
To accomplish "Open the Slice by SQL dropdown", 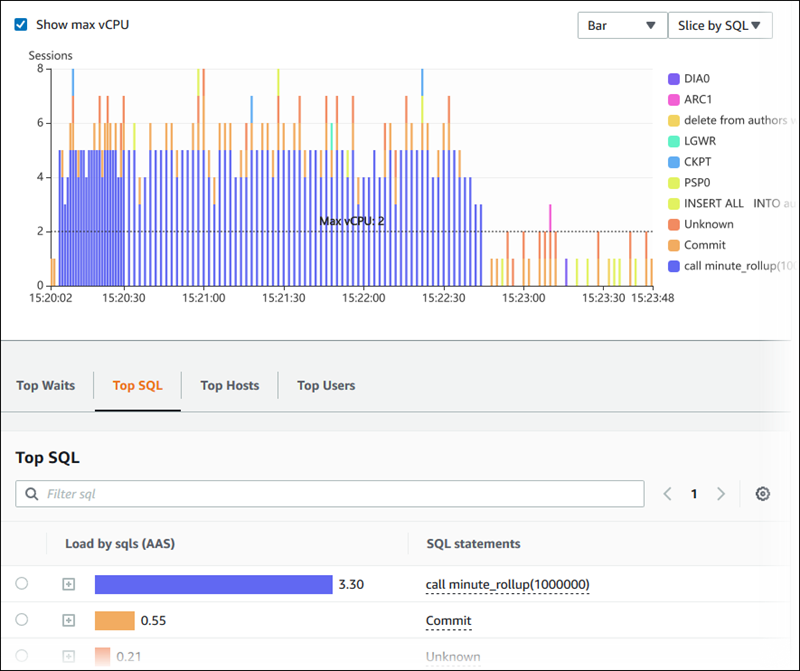I will [x=721, y=25].
